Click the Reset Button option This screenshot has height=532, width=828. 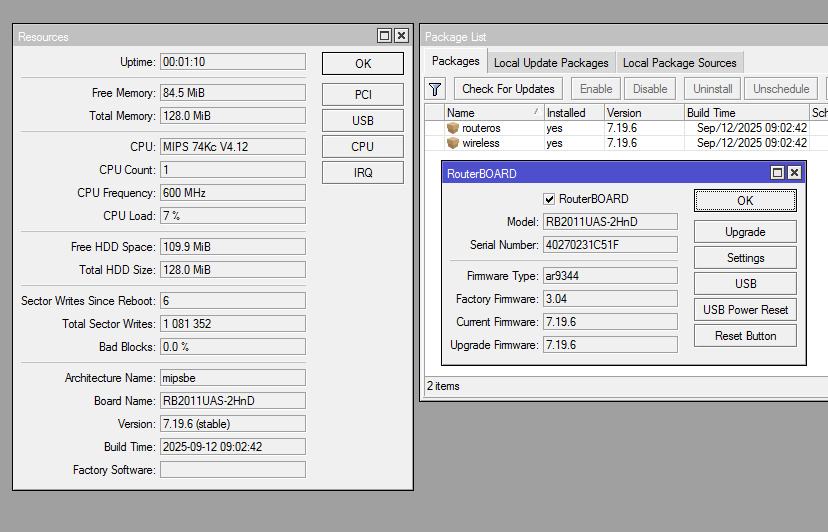point(745,335)
